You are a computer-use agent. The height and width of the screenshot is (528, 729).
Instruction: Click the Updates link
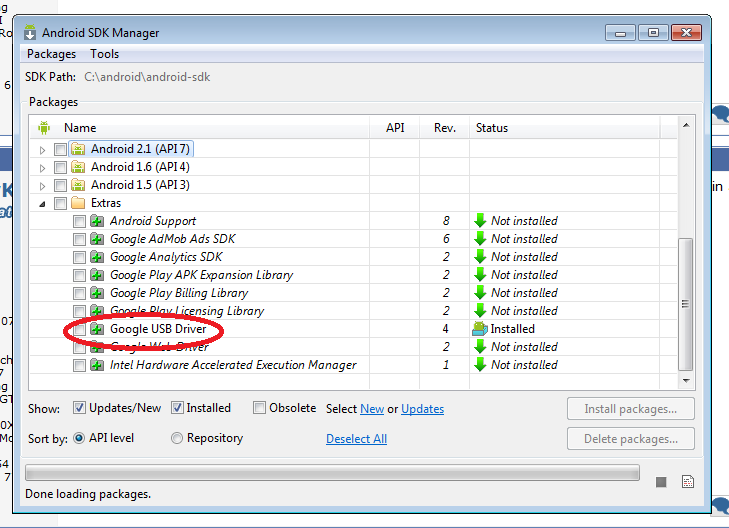coord(423,409)
